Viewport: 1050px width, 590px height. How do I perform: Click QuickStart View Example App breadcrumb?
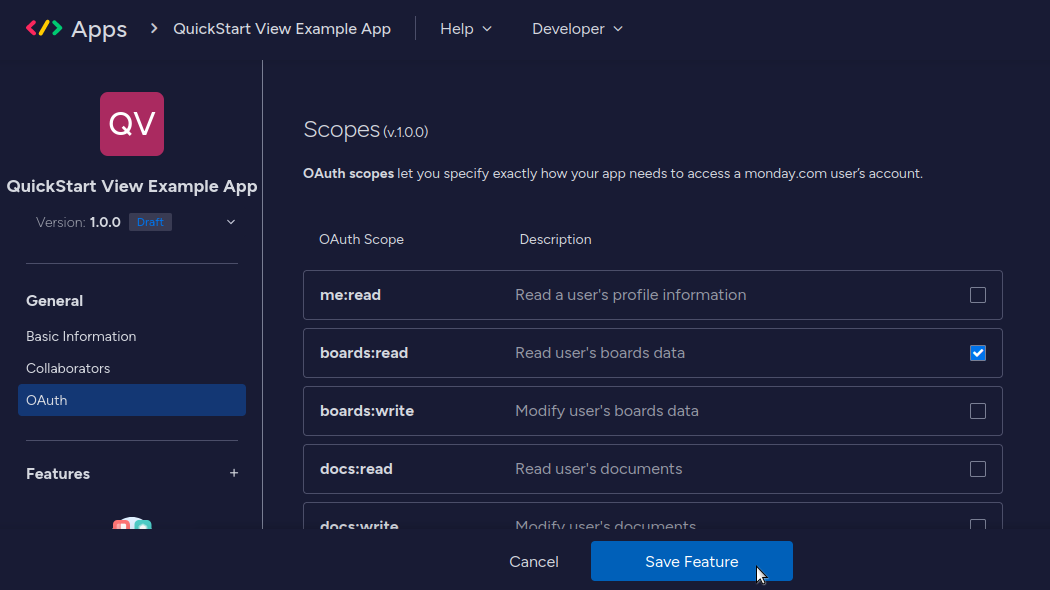tap(282, 29)
